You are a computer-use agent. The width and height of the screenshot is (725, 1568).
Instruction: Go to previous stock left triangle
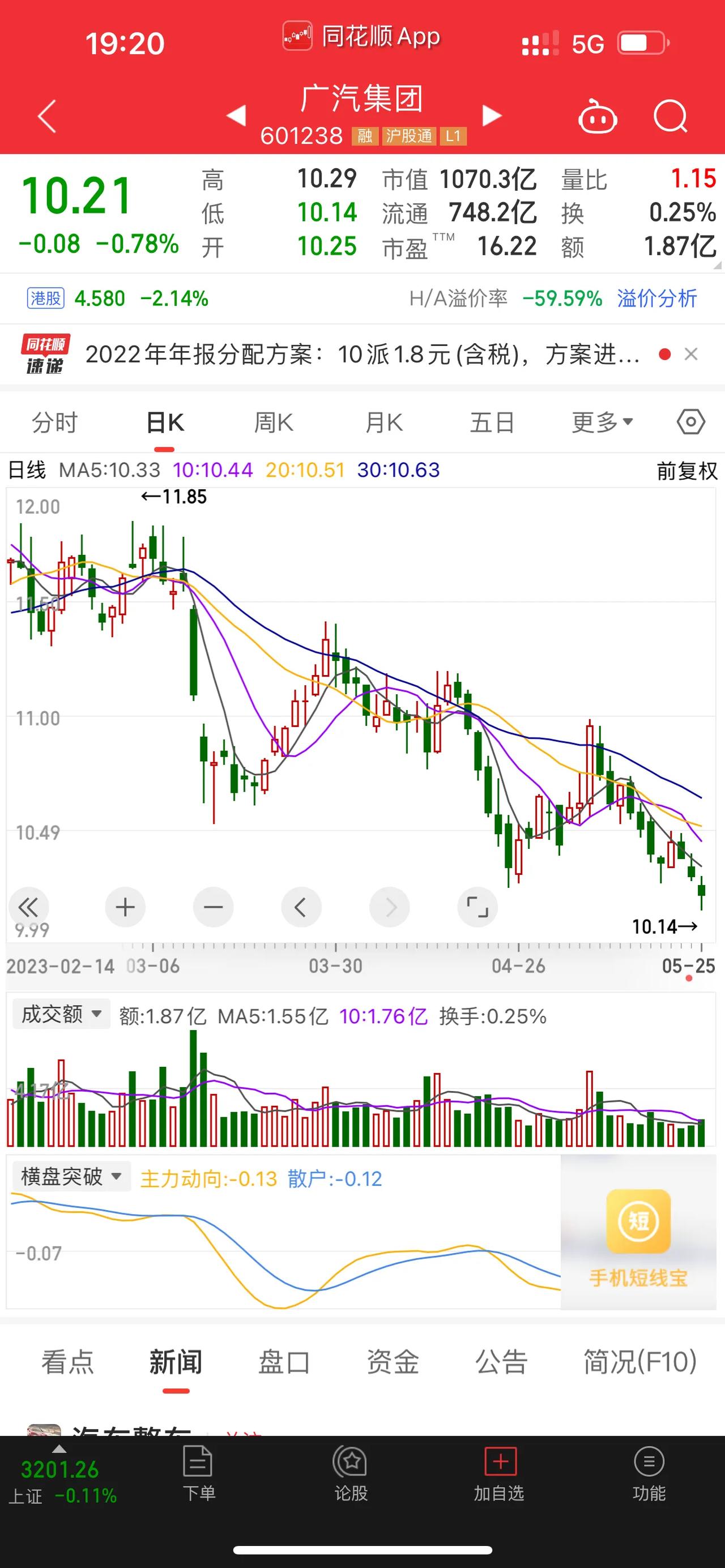tap(236, 115)
